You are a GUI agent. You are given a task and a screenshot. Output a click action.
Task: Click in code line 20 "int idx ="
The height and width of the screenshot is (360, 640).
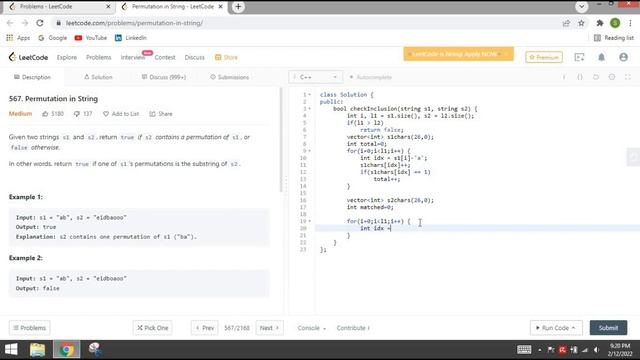376,228
